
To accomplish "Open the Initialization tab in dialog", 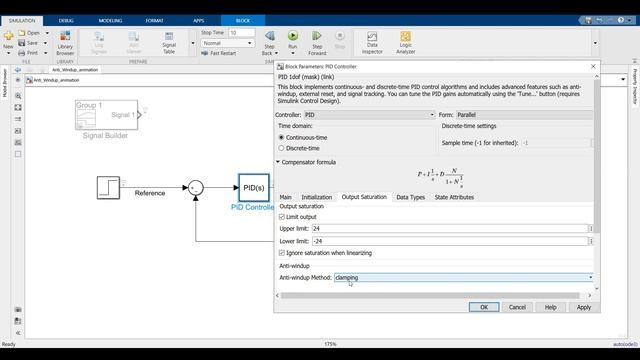I will pos(316,197).
